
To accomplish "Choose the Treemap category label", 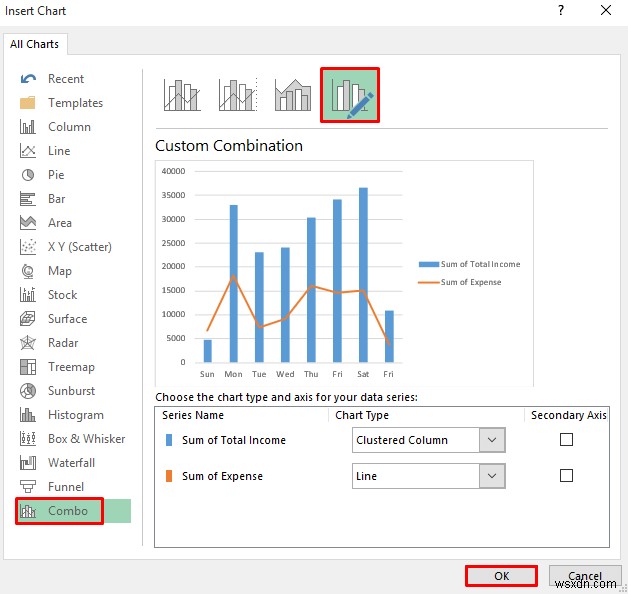I will click(x=72, y=367).
